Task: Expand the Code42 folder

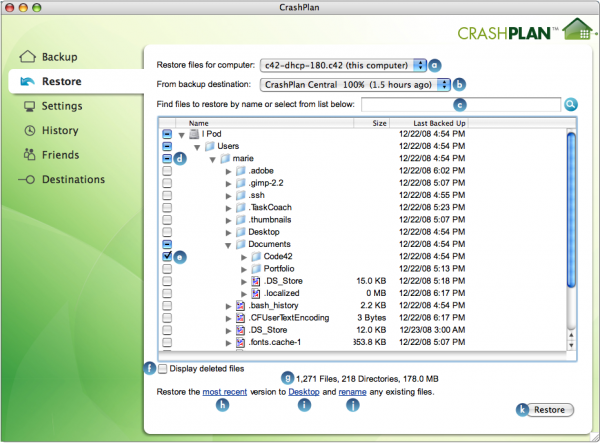Action: (x=244, y=257)
